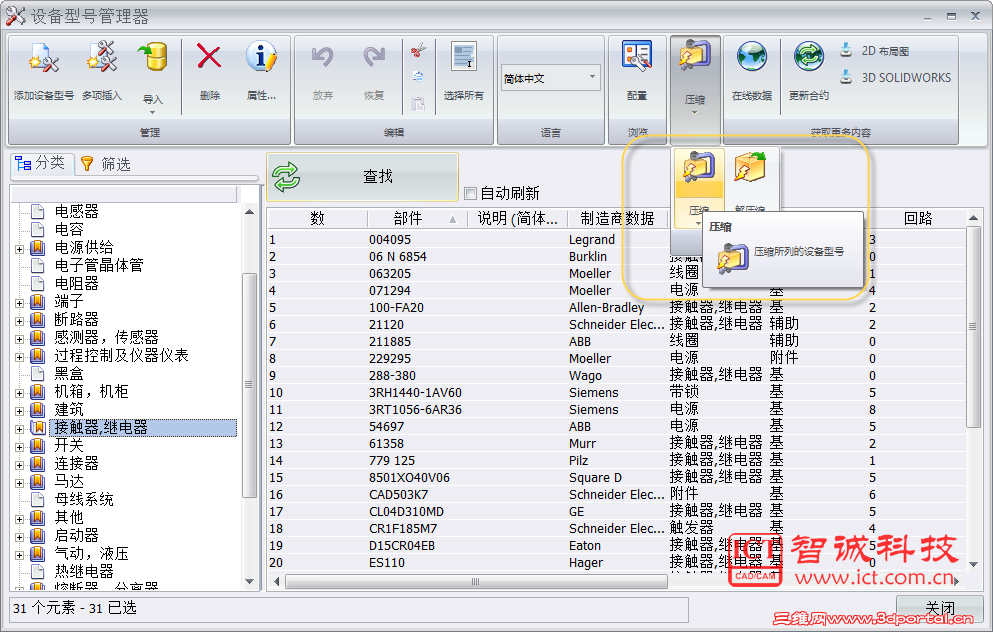The image size is (993, 632).
Task: Click the paste clipboard icon in 编辑 group
Action: click(418, 103)
